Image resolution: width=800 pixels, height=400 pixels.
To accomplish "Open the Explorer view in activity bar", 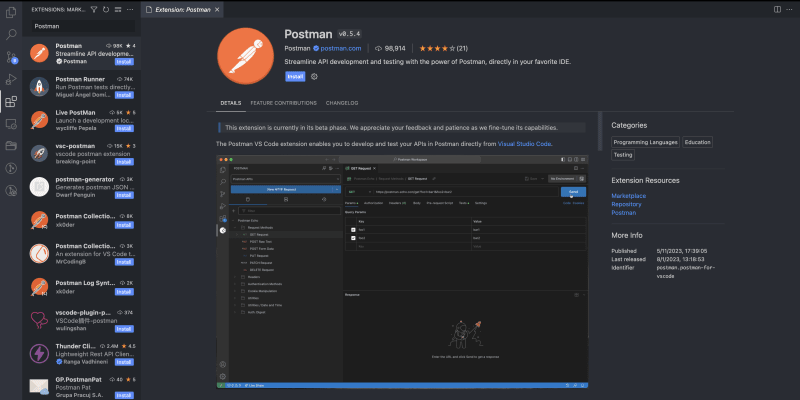I will point(11,12).
